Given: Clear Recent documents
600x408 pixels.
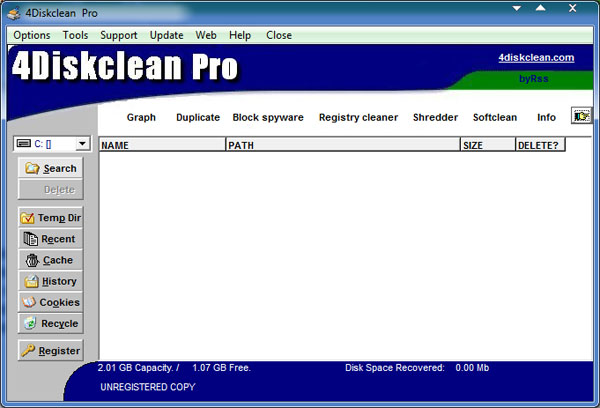Looking at the screenshot, I should pyautogui.click(x=51, y=239).
